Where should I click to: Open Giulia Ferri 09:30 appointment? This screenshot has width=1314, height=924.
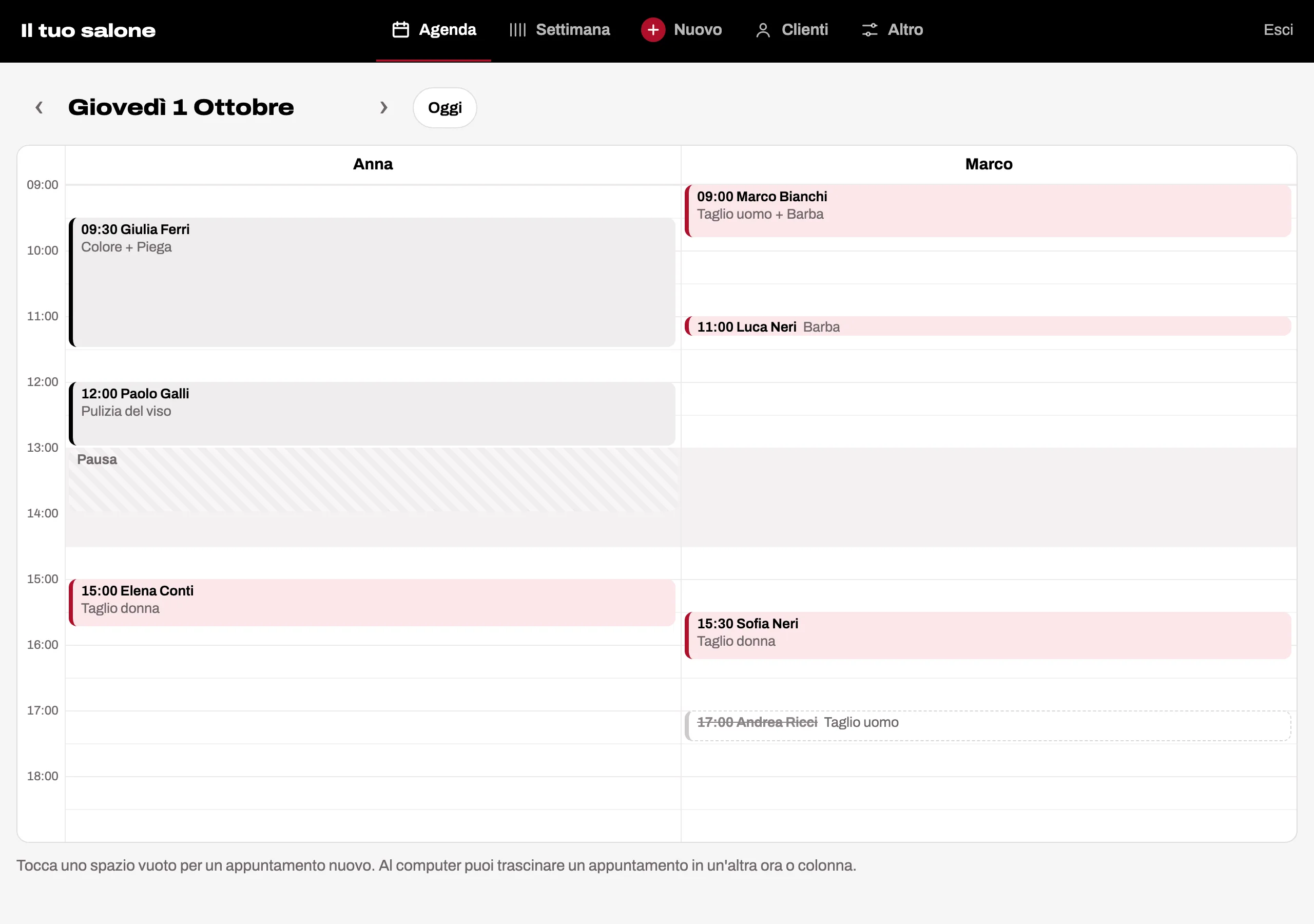tap(372, 282)
